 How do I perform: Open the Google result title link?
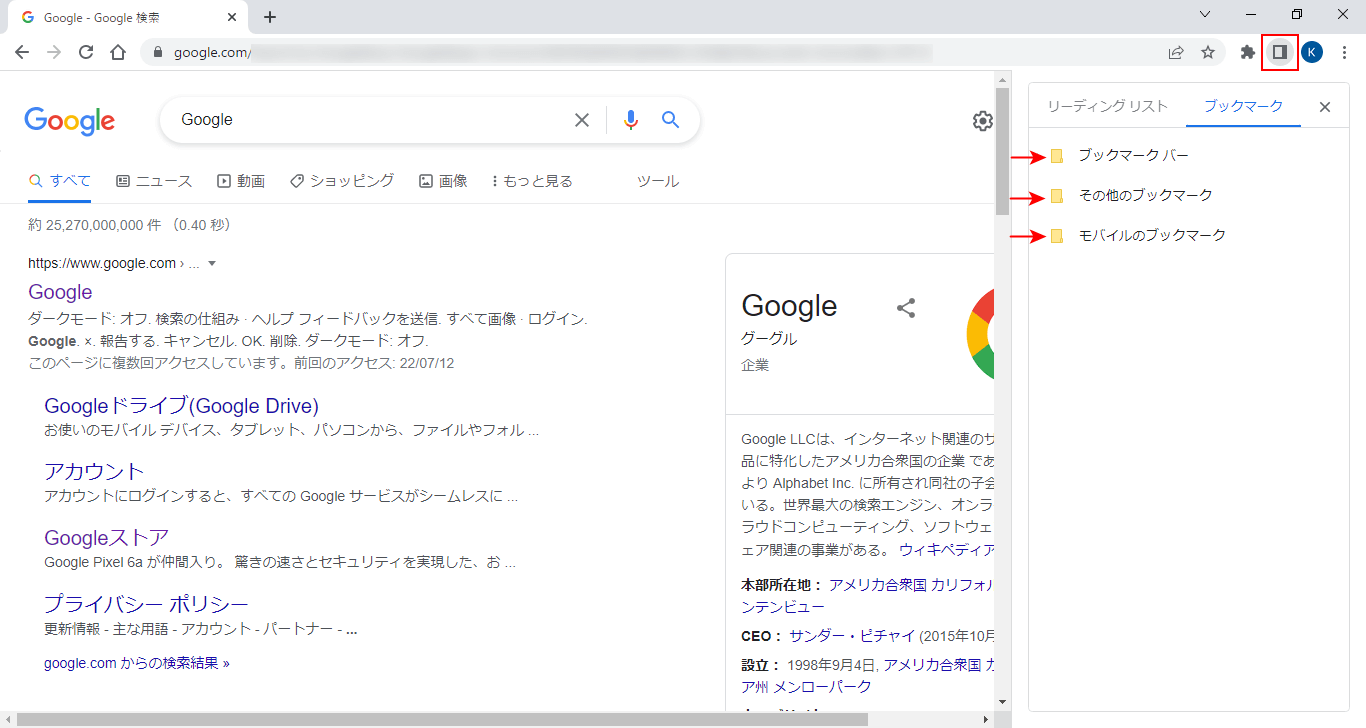coord(60,292)
